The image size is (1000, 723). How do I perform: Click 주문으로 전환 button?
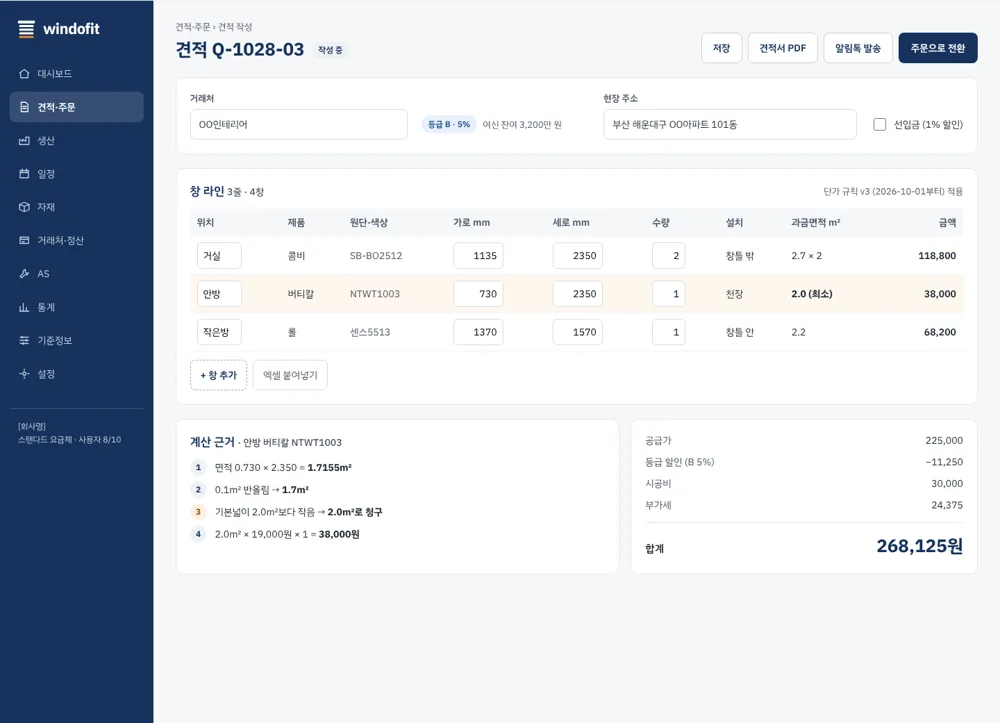[938, 48]
